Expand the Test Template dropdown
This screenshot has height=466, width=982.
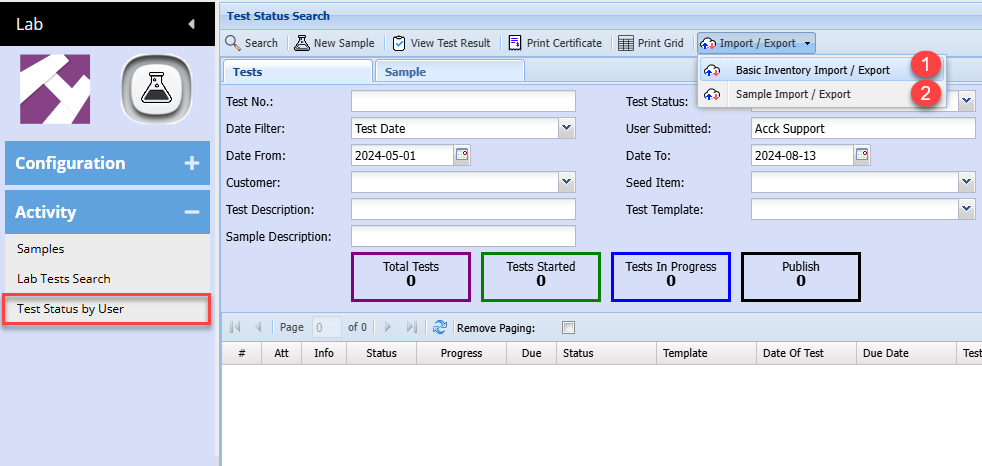966,209
